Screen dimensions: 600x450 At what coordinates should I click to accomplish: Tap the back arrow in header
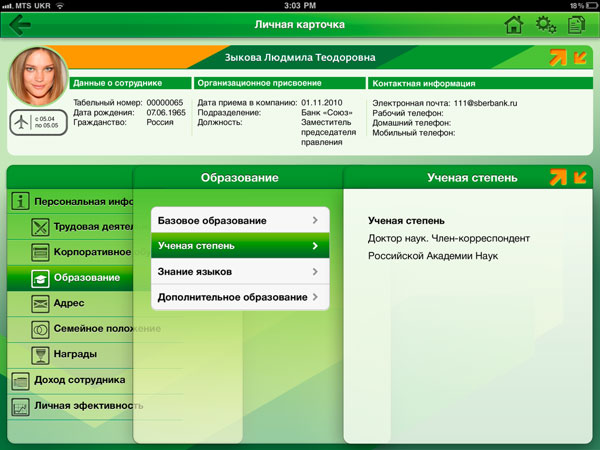coord(19,25)
